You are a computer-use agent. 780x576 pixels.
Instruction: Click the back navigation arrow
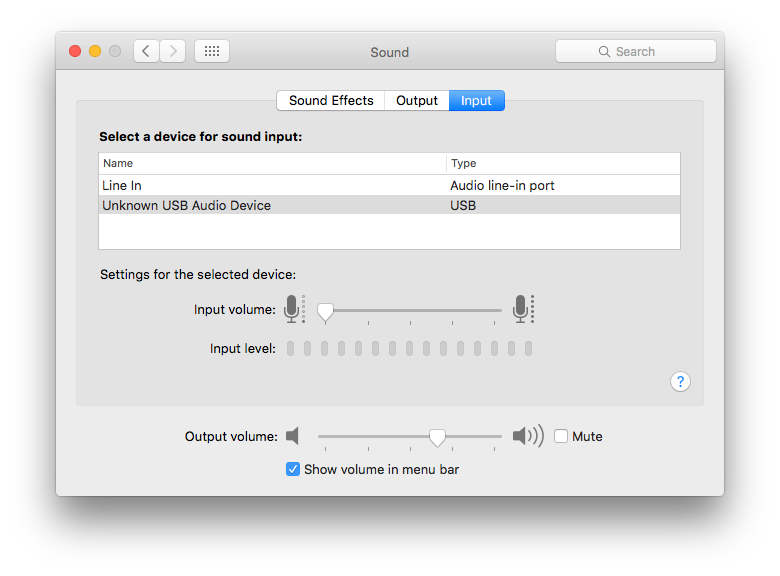pyautogui.click(x=146, y=51)
